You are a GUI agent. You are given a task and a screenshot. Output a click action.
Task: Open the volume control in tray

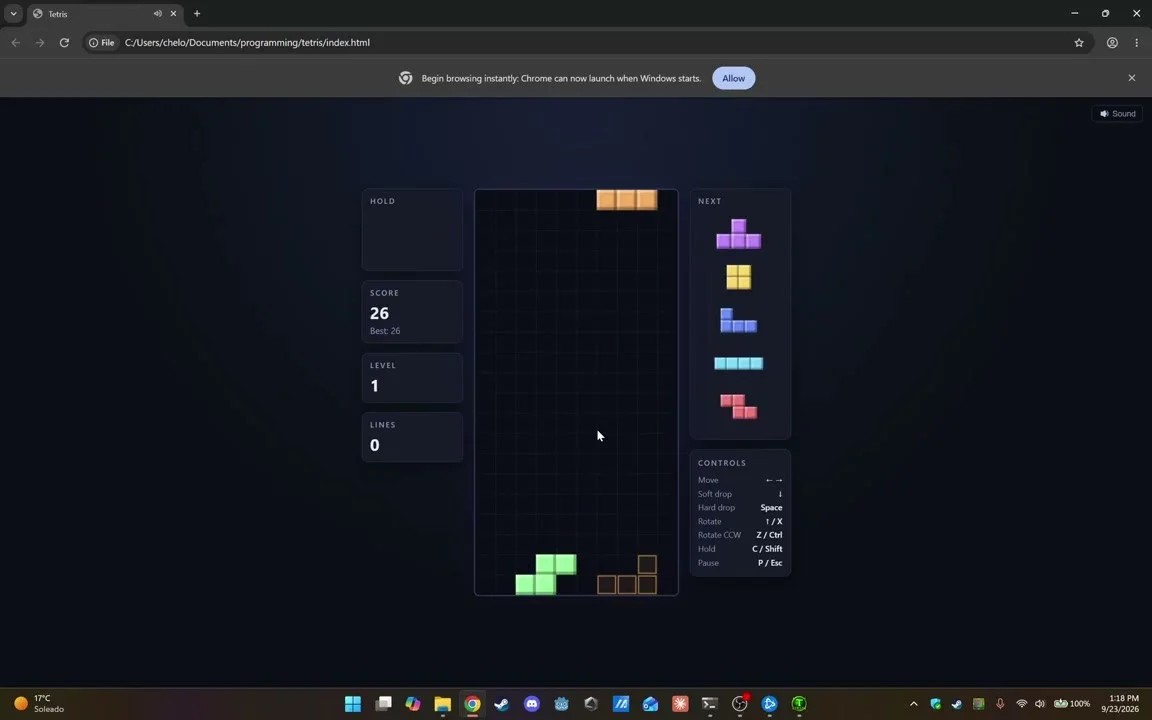point(1040,704)
